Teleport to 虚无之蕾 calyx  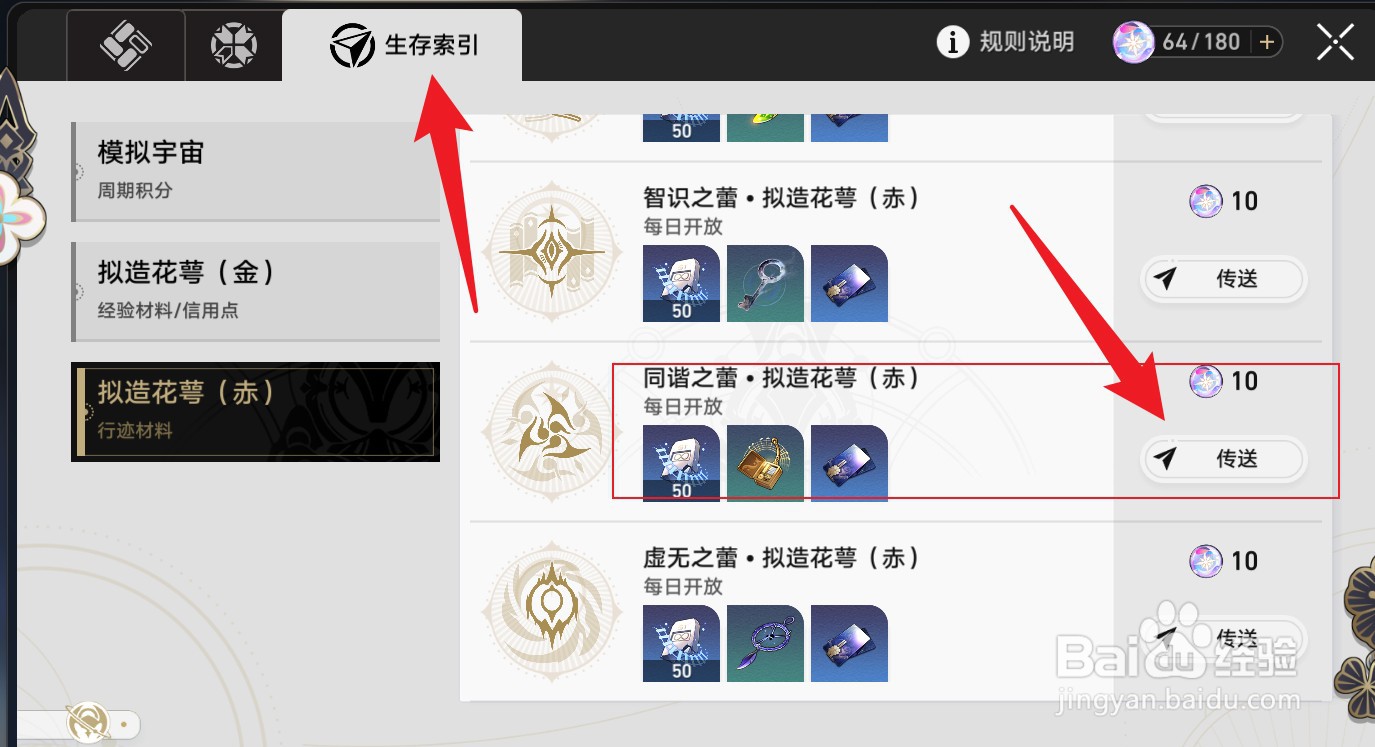click(1223, 637)
